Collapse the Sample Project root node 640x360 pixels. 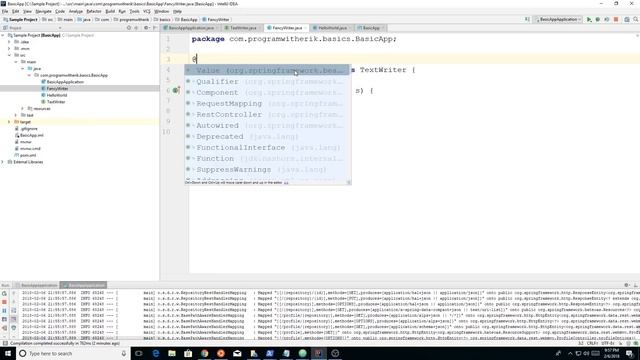point(3,36)
